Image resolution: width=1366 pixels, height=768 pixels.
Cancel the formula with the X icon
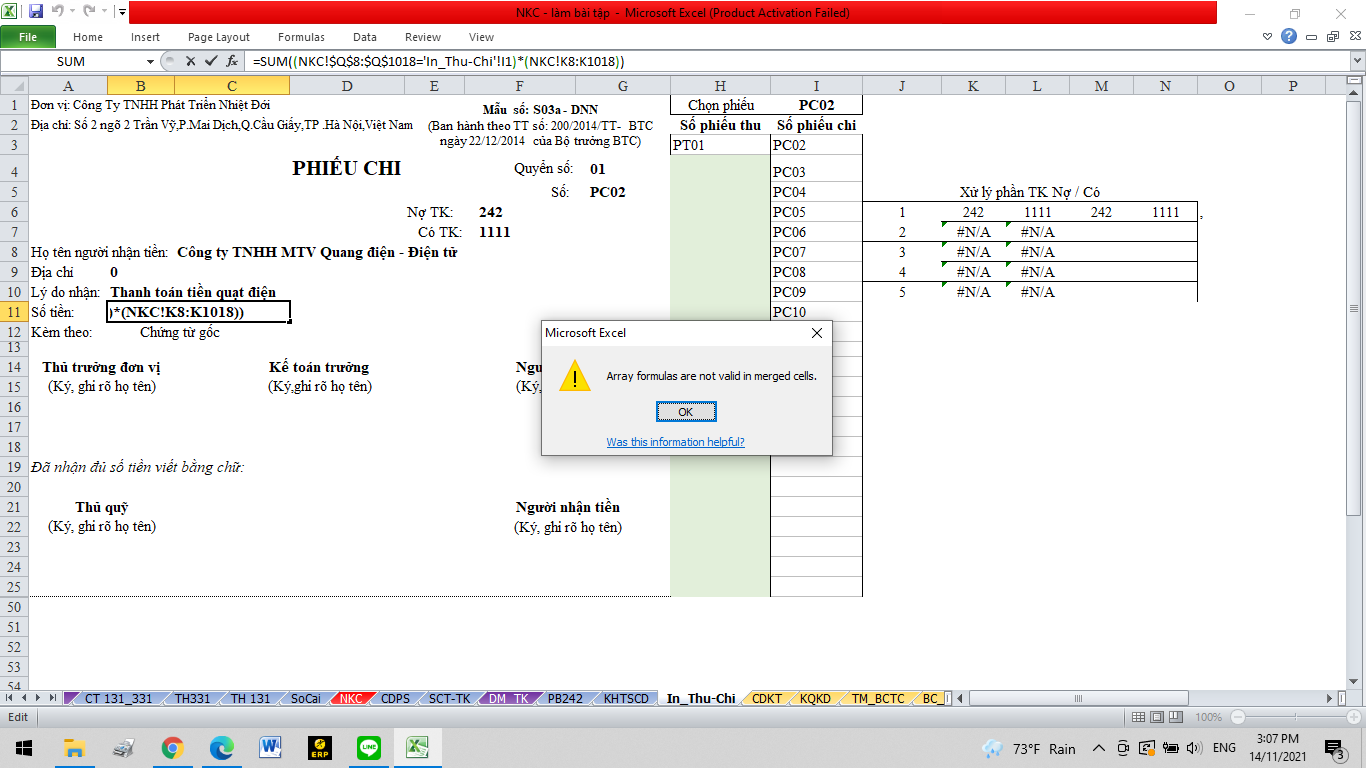point(191,62)
